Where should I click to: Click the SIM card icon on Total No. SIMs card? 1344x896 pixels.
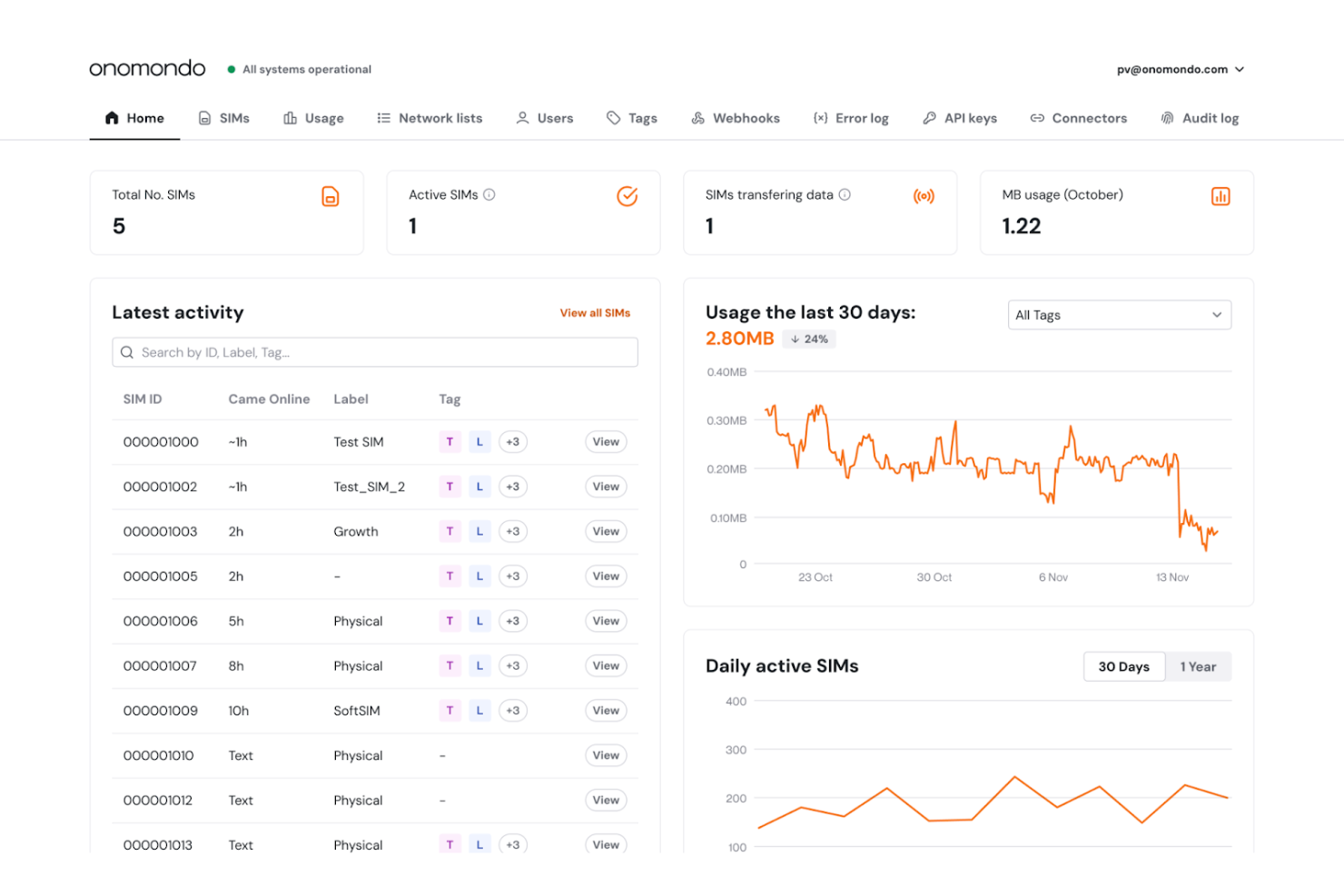[331, 196]
